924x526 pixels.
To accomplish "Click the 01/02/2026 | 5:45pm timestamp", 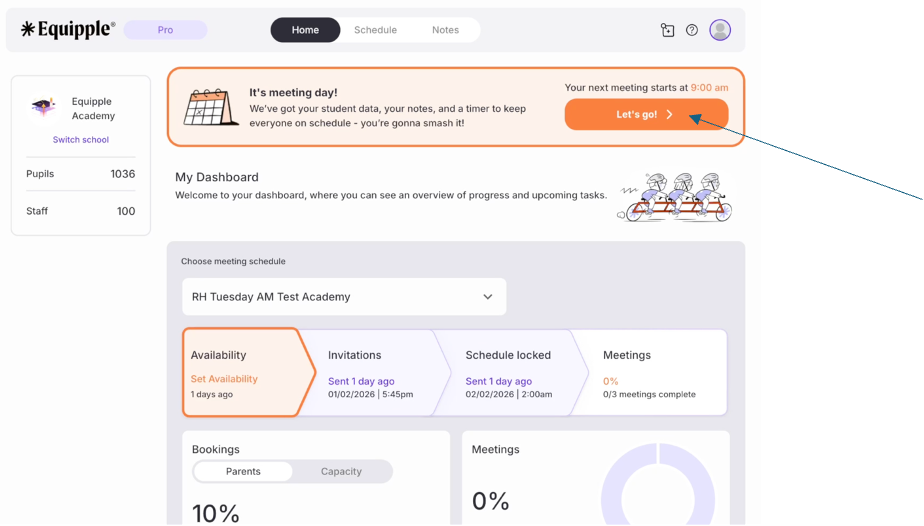I will coord(371,394).
